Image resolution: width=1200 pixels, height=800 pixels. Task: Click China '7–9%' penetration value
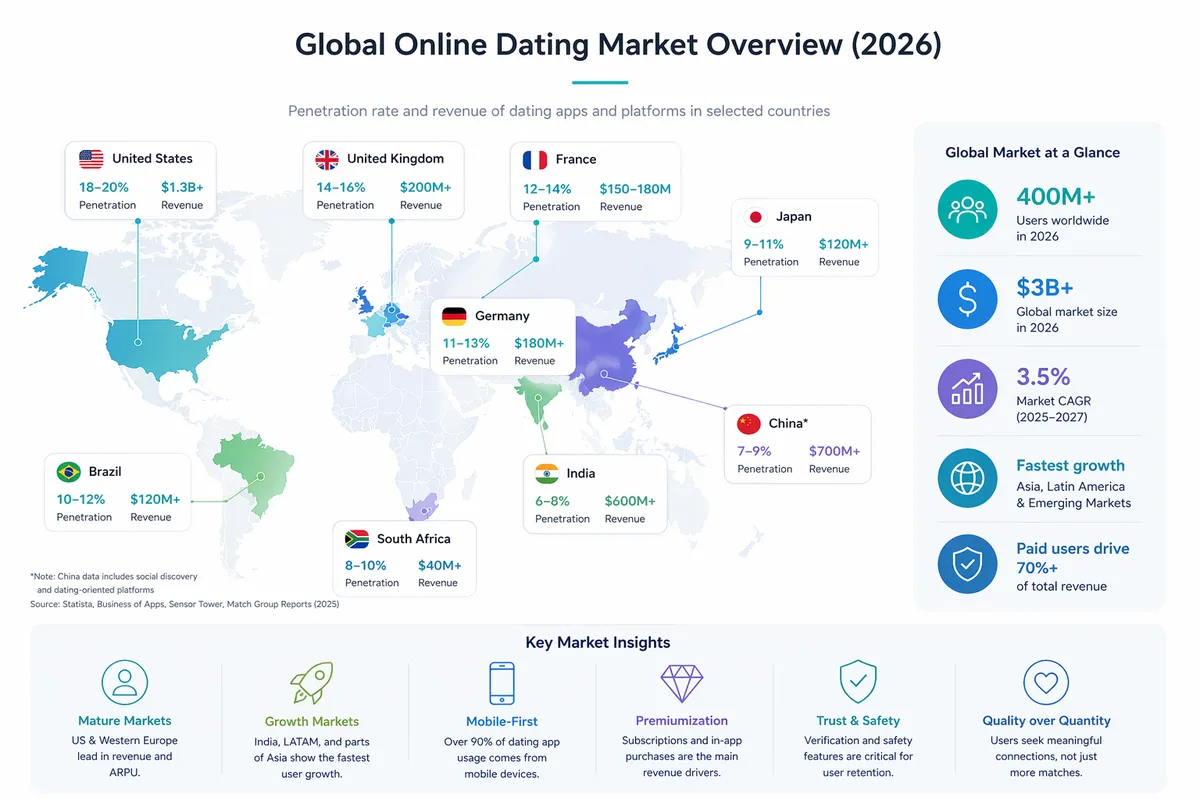pyautogui.click(x=754, y=451)
